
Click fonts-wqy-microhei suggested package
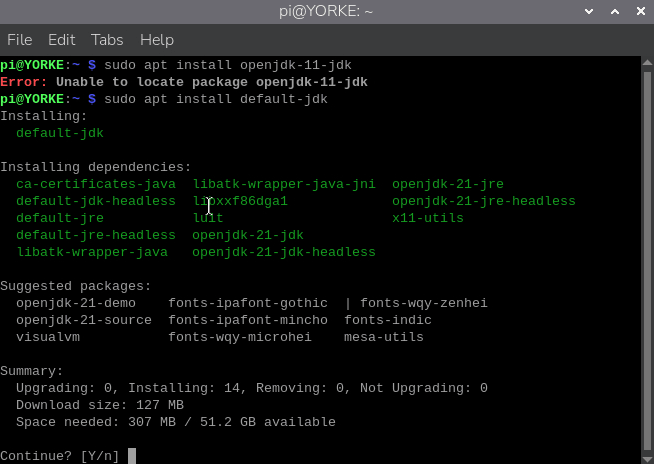click(x=240, y=337)
